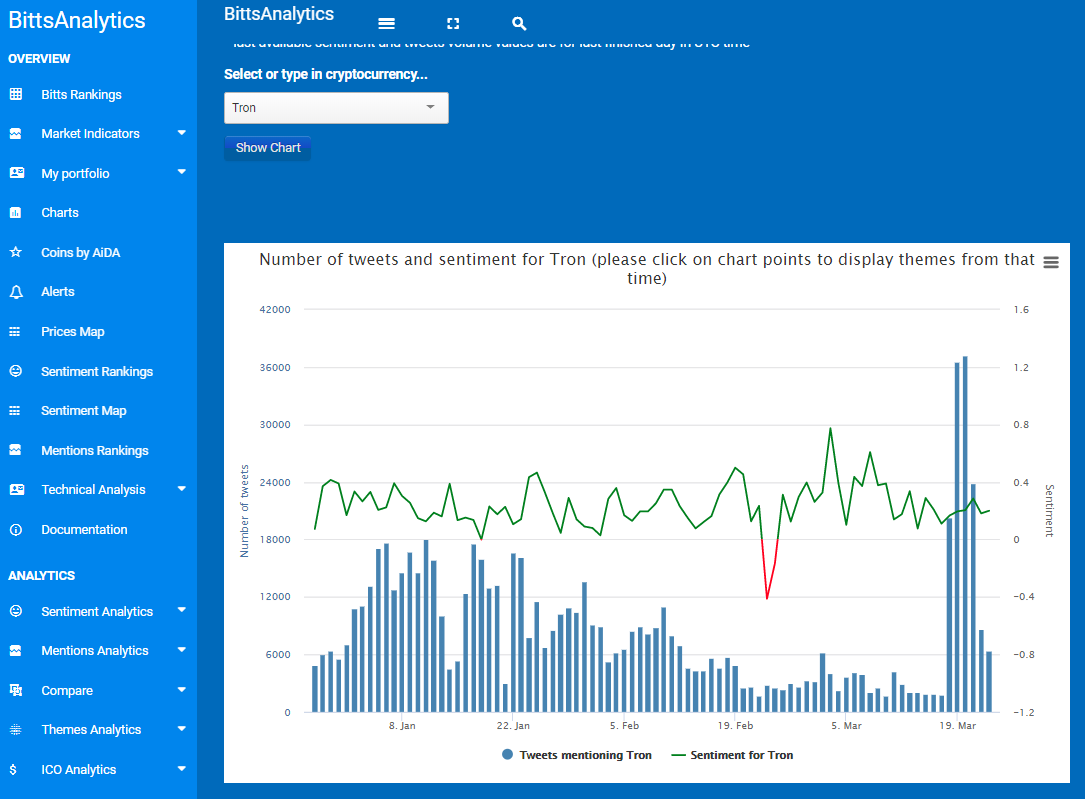Click the highest green sentiment peak

click(x=830, y=428)
